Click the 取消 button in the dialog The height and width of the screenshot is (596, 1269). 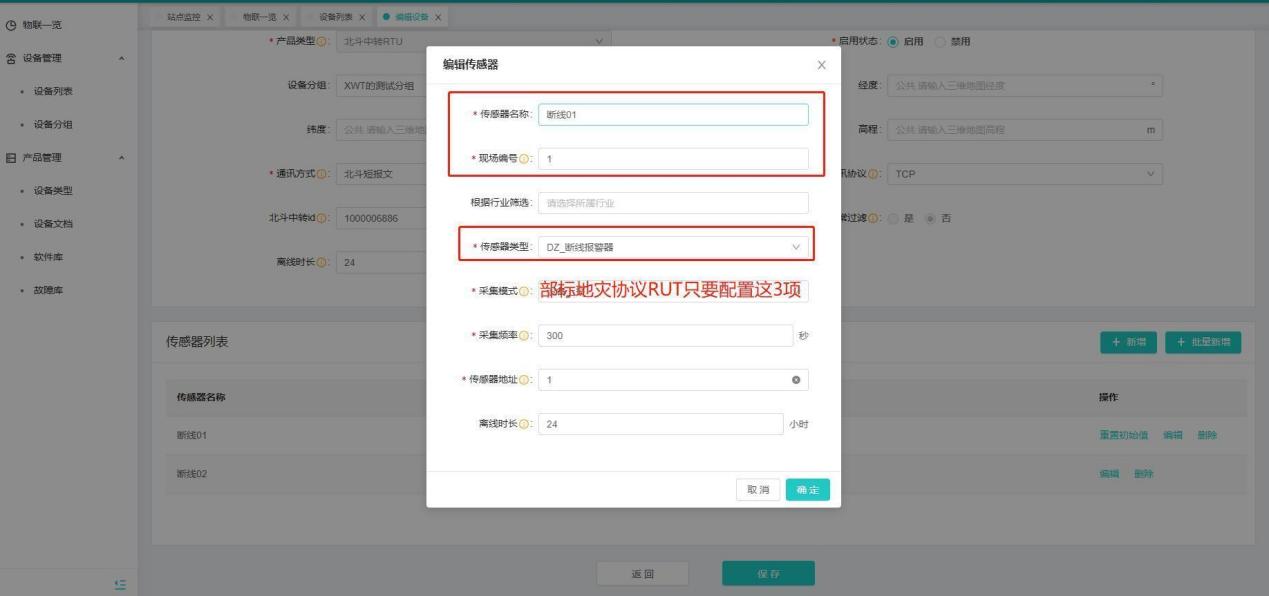point(759,490)
